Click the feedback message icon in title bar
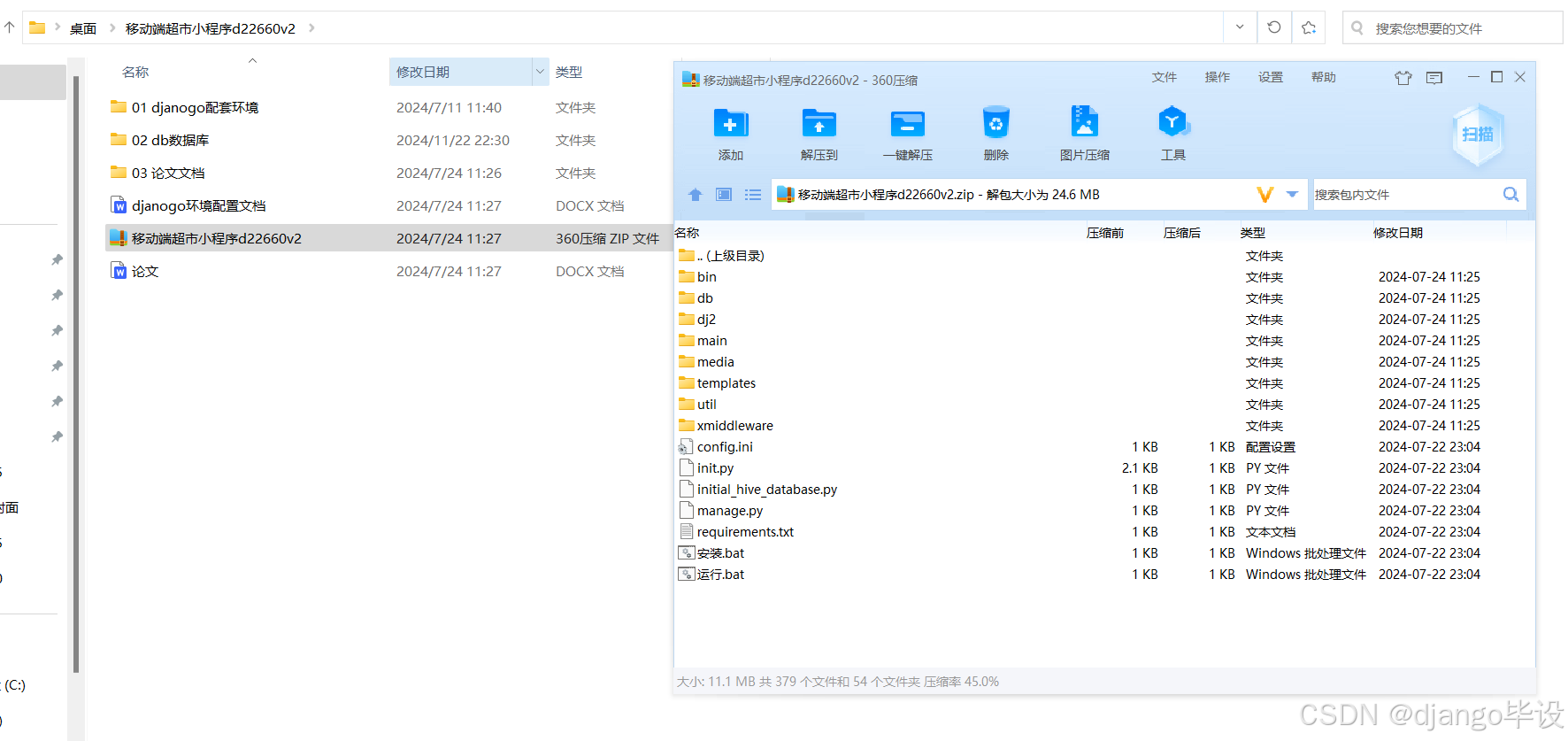Image resolution: width=1568 pixels, height=741 pixels. (x=1434, y=78)
